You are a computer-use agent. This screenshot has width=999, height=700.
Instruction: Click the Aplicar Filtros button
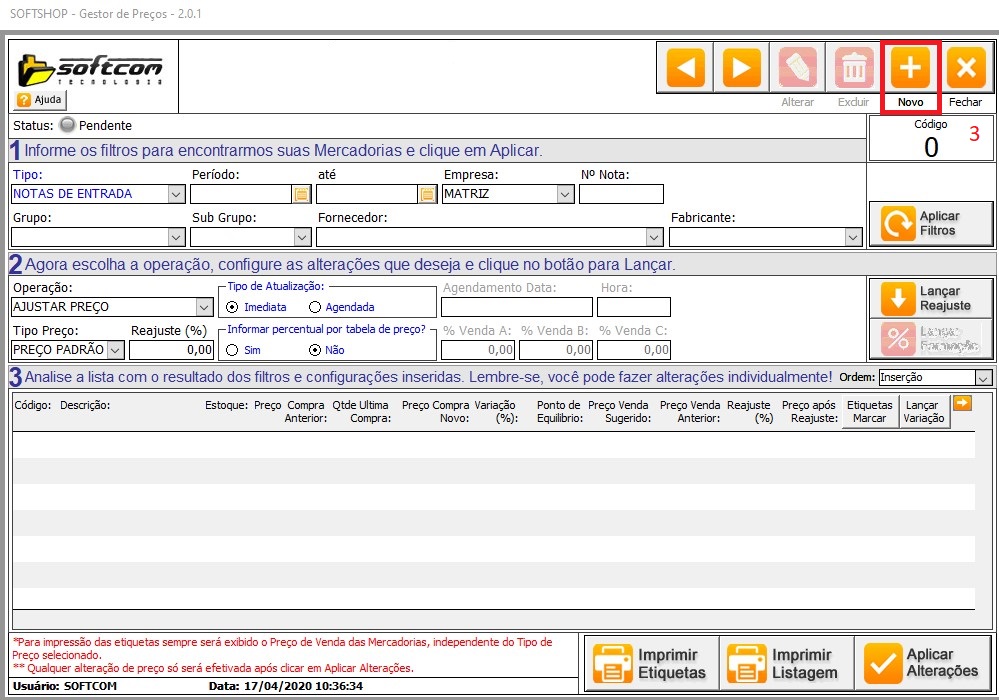(x=930, y=224)
